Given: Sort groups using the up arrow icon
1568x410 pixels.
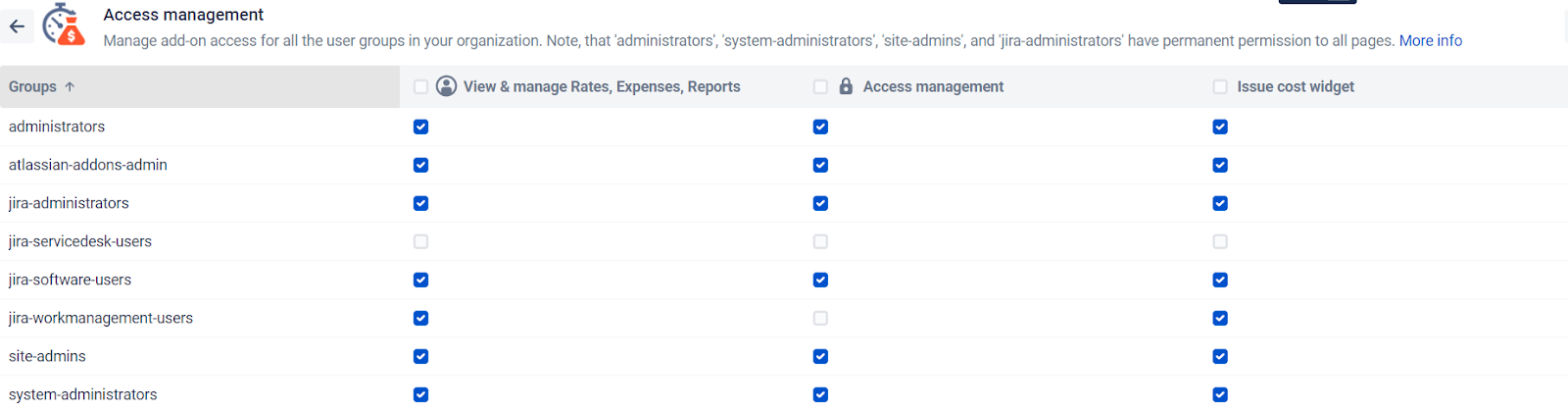Looking at the screenshot, I should click(x=70, y=87).
